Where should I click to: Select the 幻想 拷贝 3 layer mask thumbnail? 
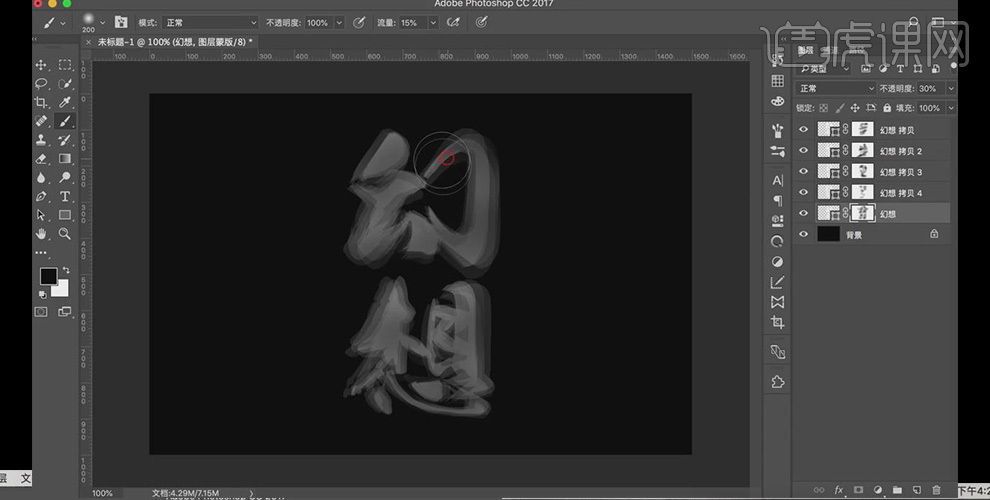pyautogui.click(x=862, y=171)
